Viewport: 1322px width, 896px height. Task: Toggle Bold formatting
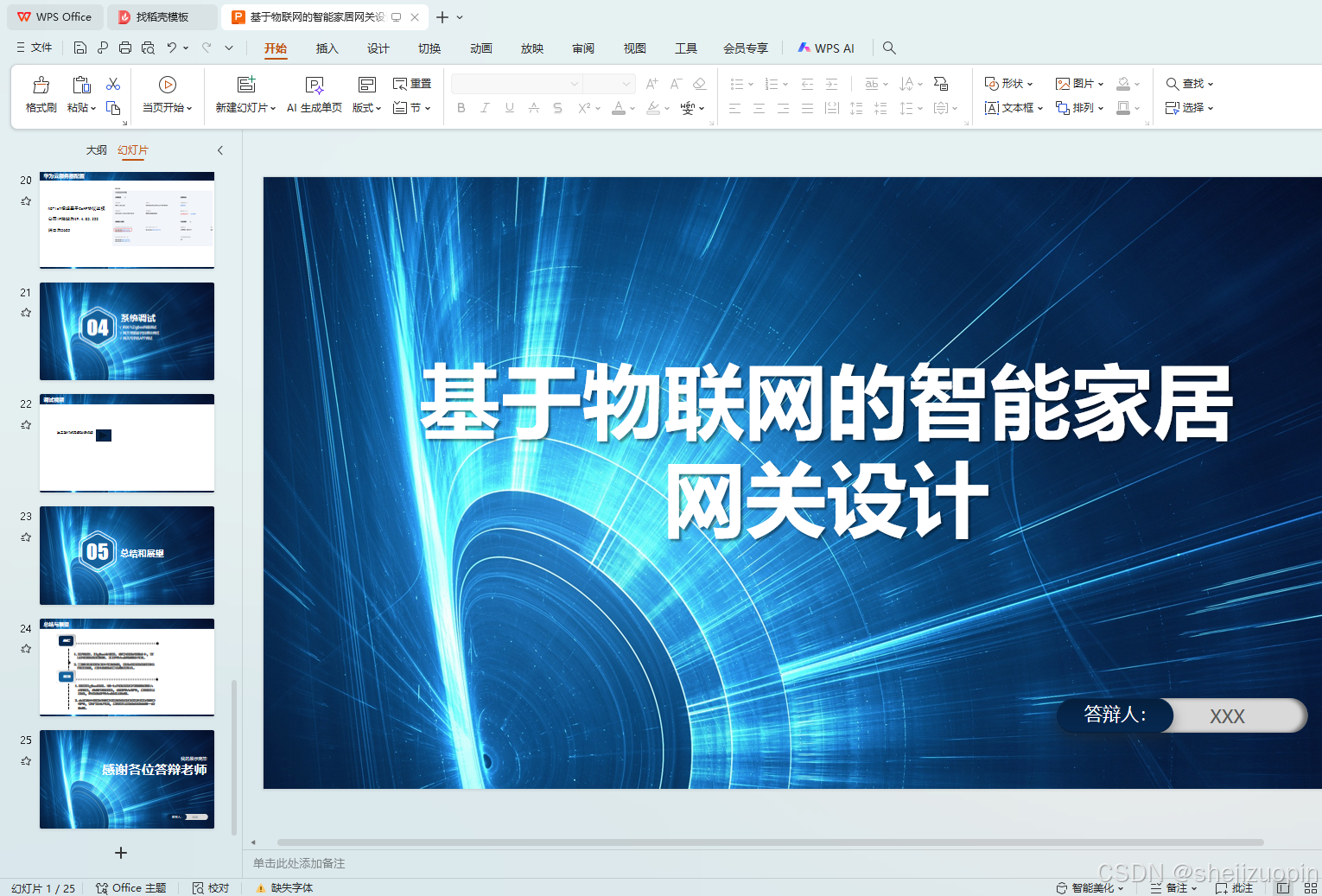(x=461, y=108)
